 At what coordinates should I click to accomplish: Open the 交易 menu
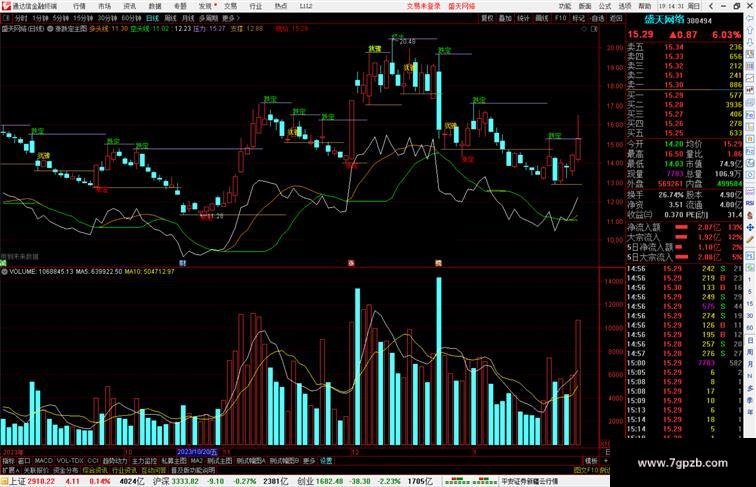[x=230, y=6]
